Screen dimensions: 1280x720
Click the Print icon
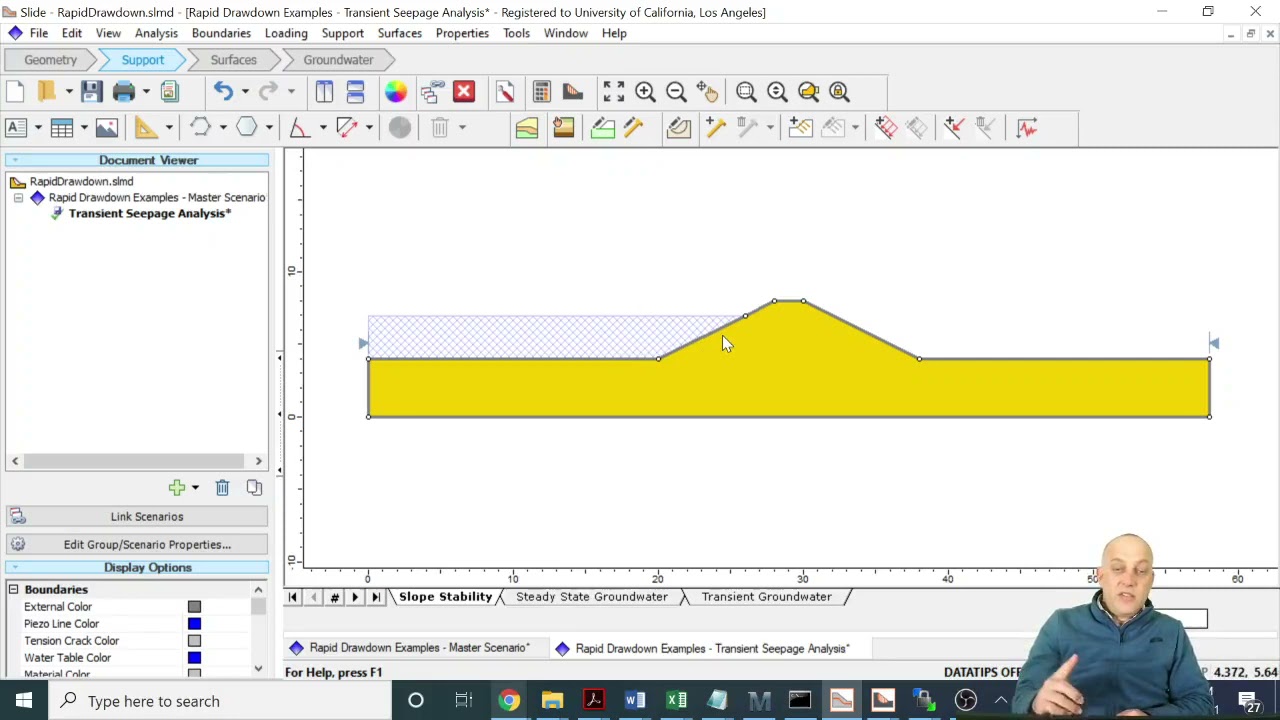[x=124, y=92]
